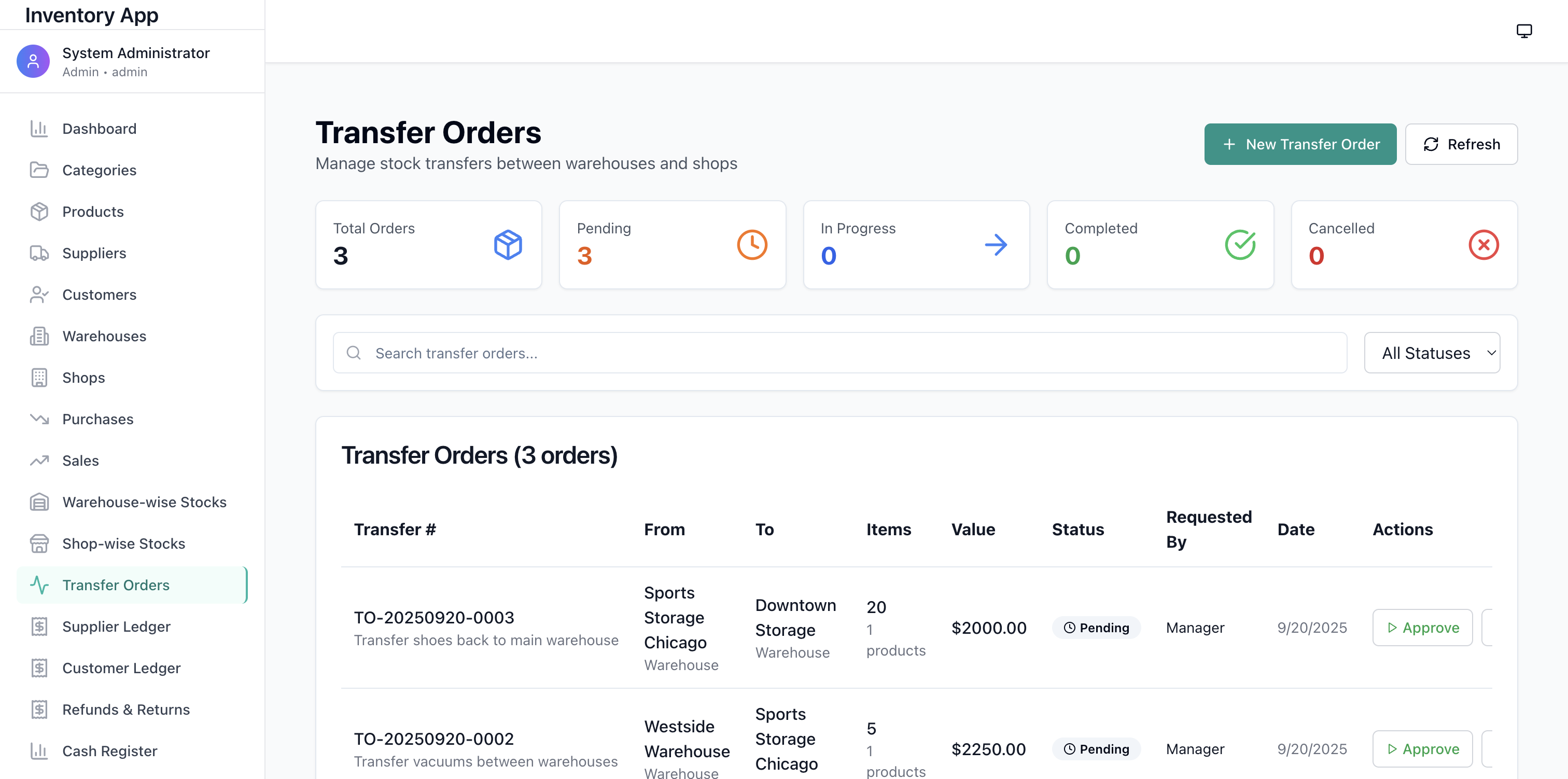1568x779 pixels.
Task: Select Customers menu item
Action: 132,294
